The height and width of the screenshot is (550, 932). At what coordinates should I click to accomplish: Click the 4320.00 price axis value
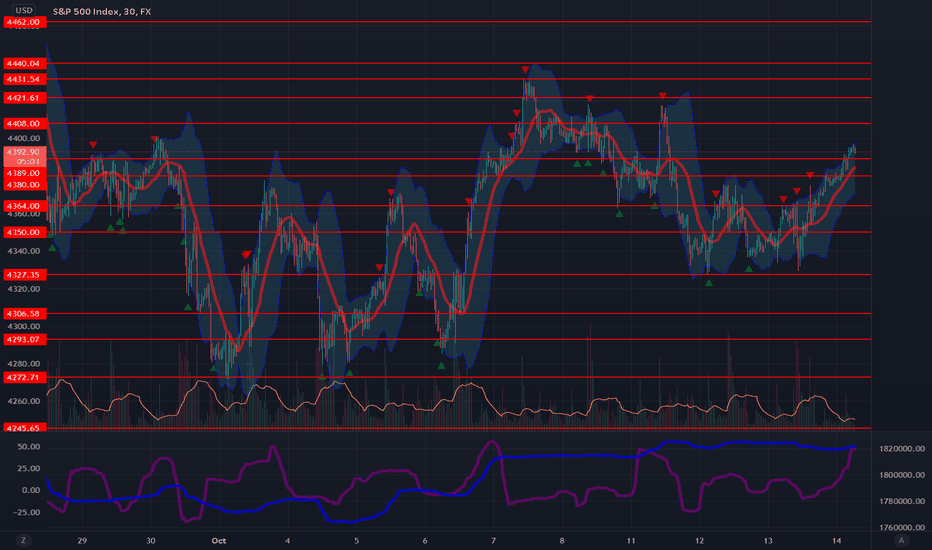pyautogui.click(x=24, y=289)
